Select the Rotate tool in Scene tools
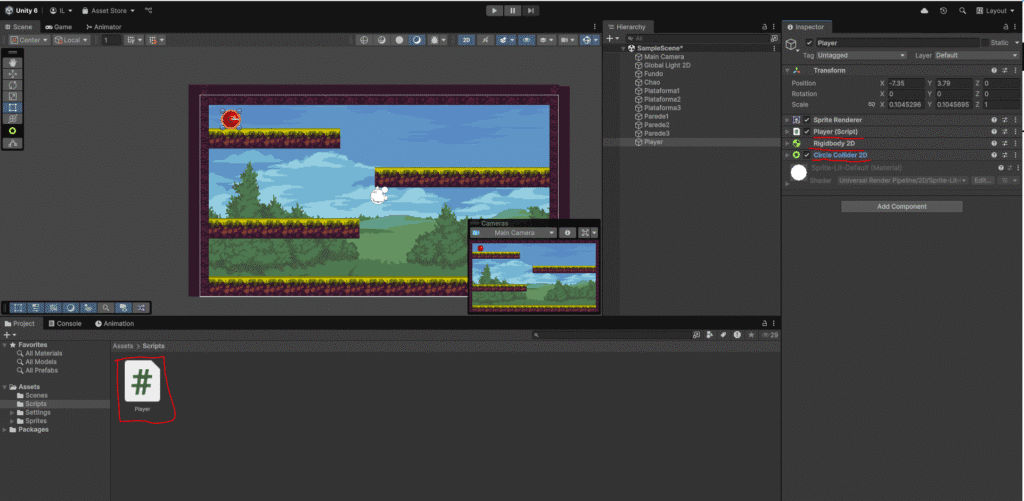Viewport: 1024px width, 501px height. tap(13, 85)
